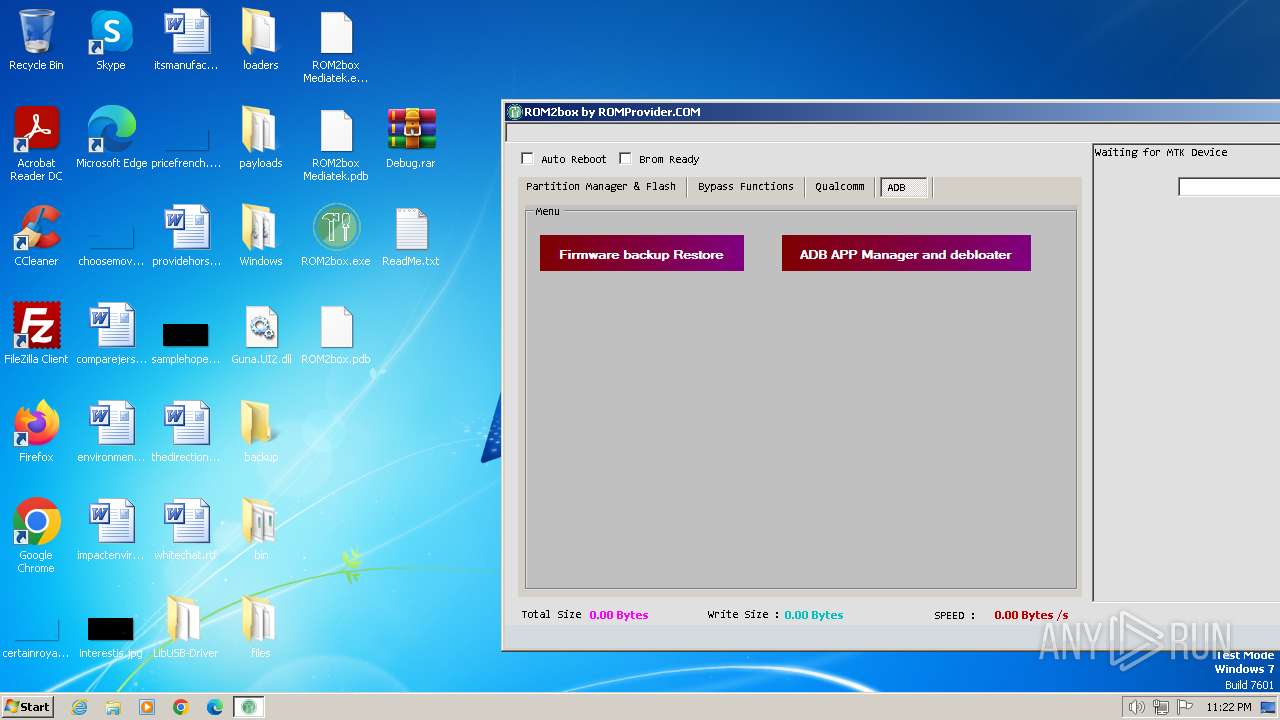Select the ROM2box.pdb file icon
The width and height of the screenshot is (1280, 720).
336,334
